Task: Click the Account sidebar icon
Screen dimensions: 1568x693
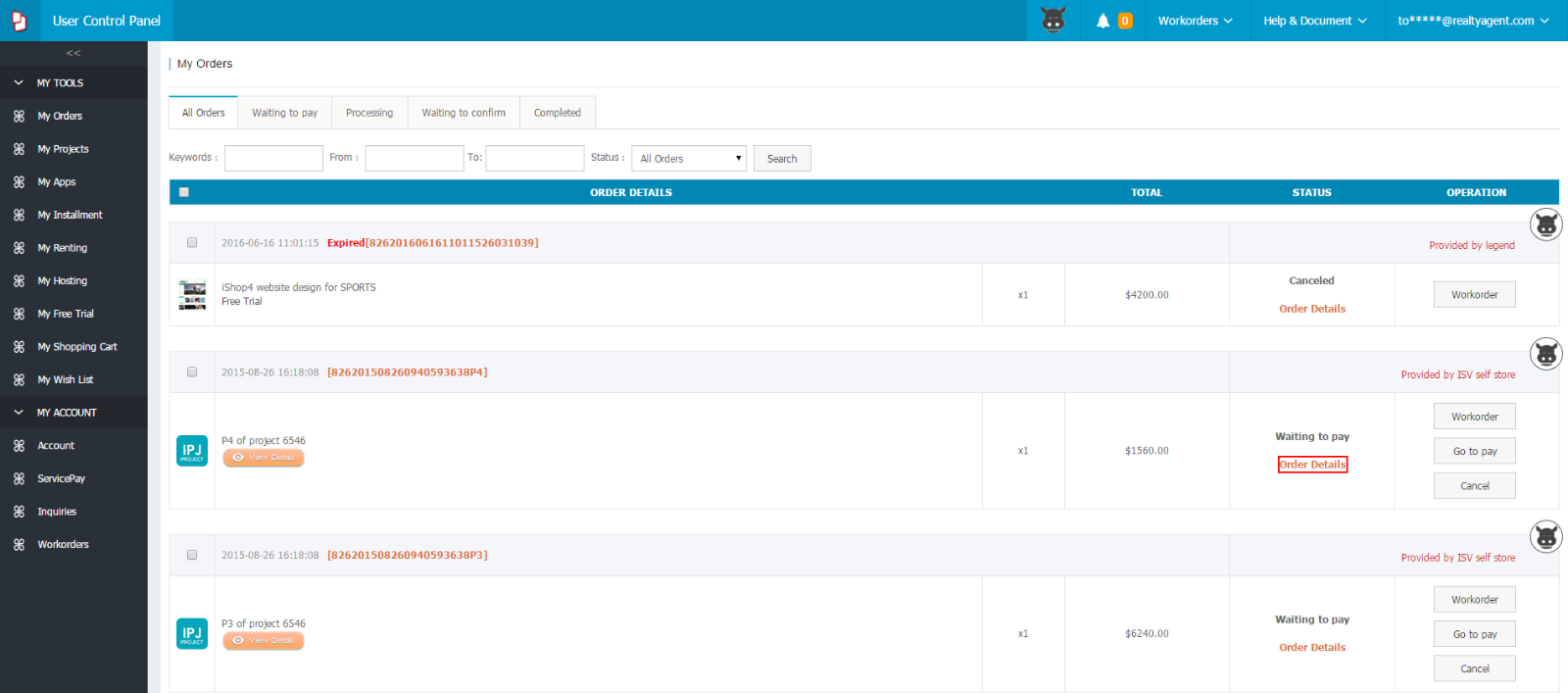Action: (x=19, y=446)
